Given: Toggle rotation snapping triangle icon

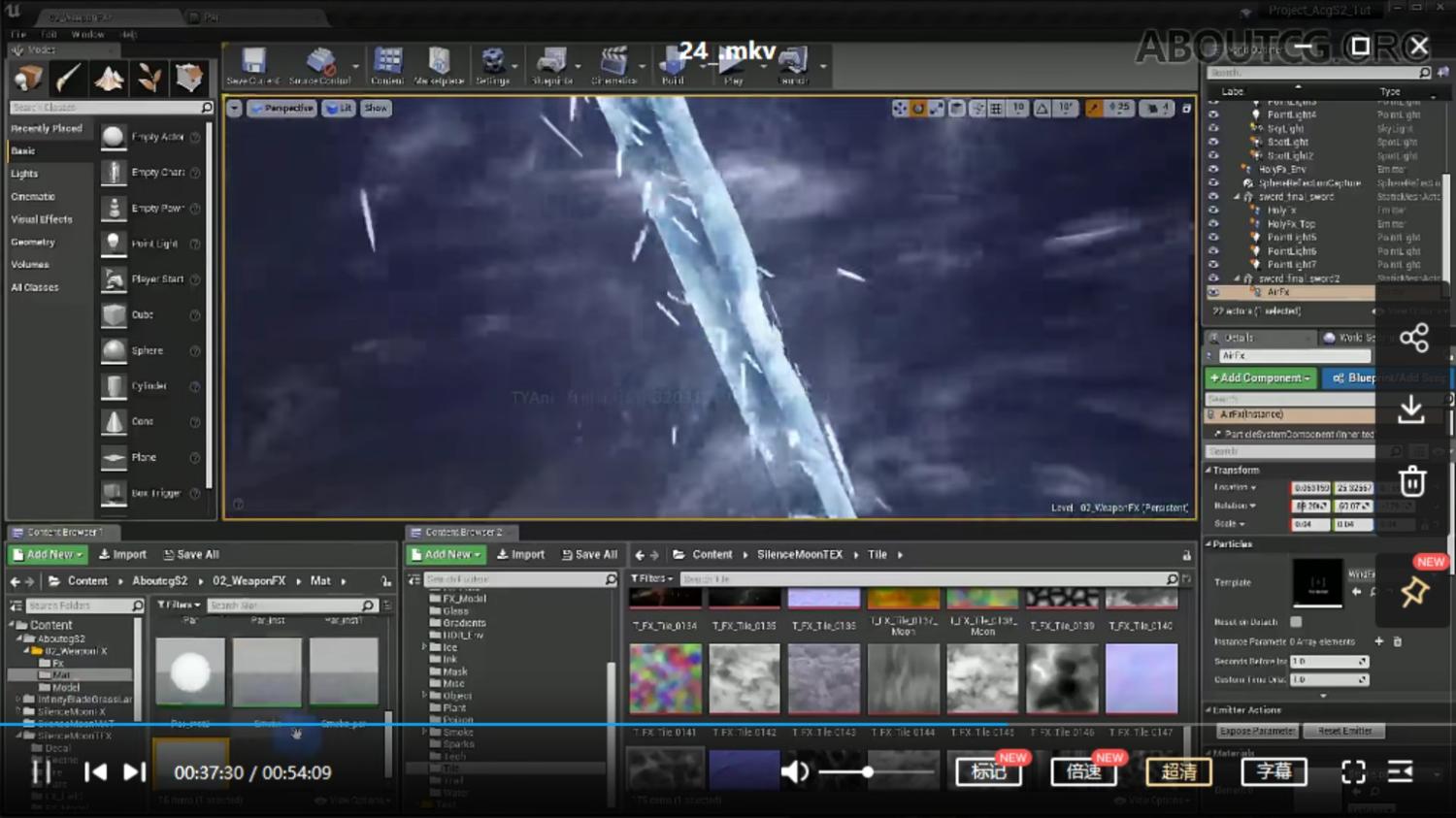Looking at the screenshot, I should click(1042, 109).
